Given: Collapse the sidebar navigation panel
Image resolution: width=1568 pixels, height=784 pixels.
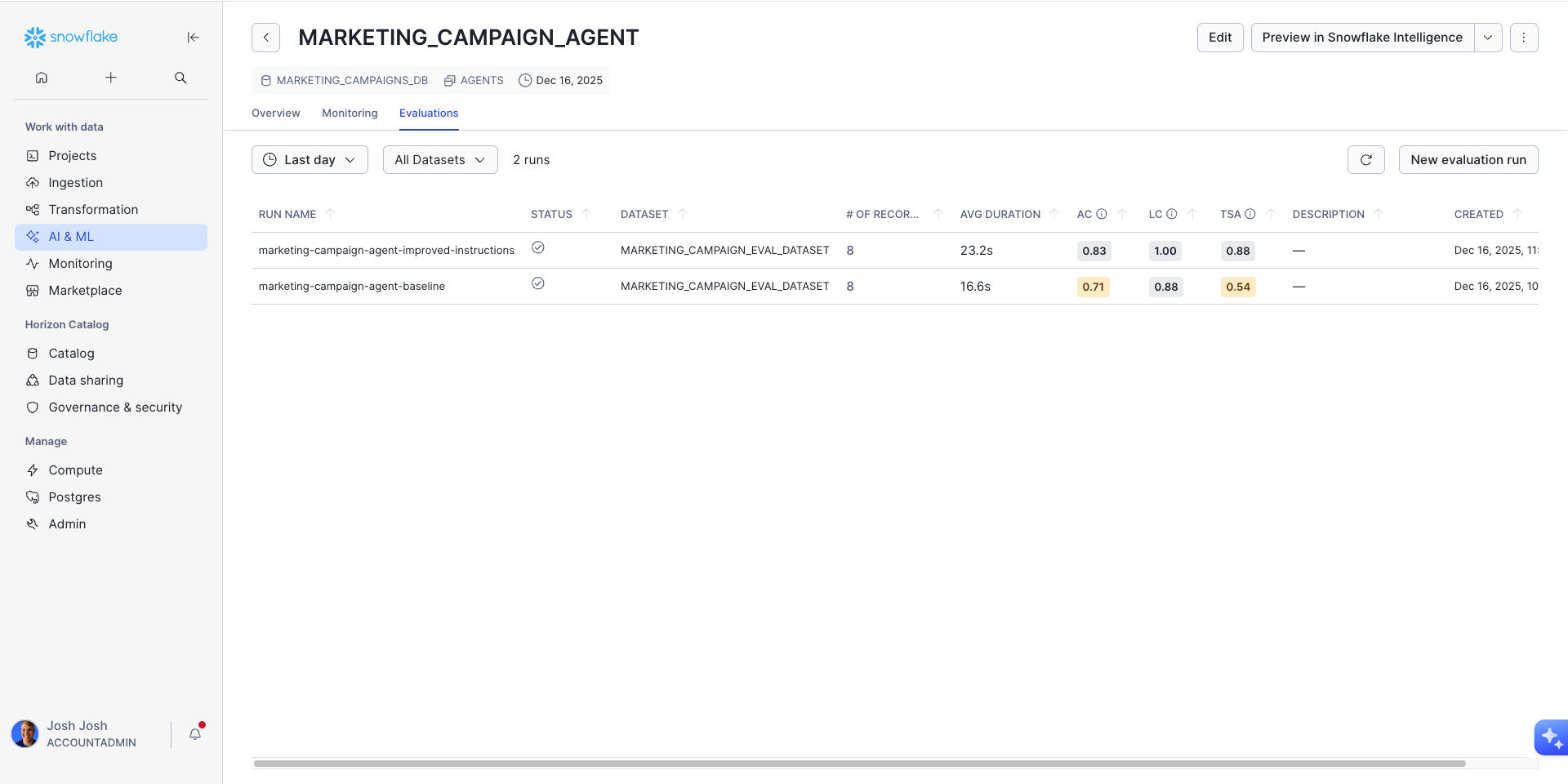Looking at the screenshot, I should coord(193,38).
